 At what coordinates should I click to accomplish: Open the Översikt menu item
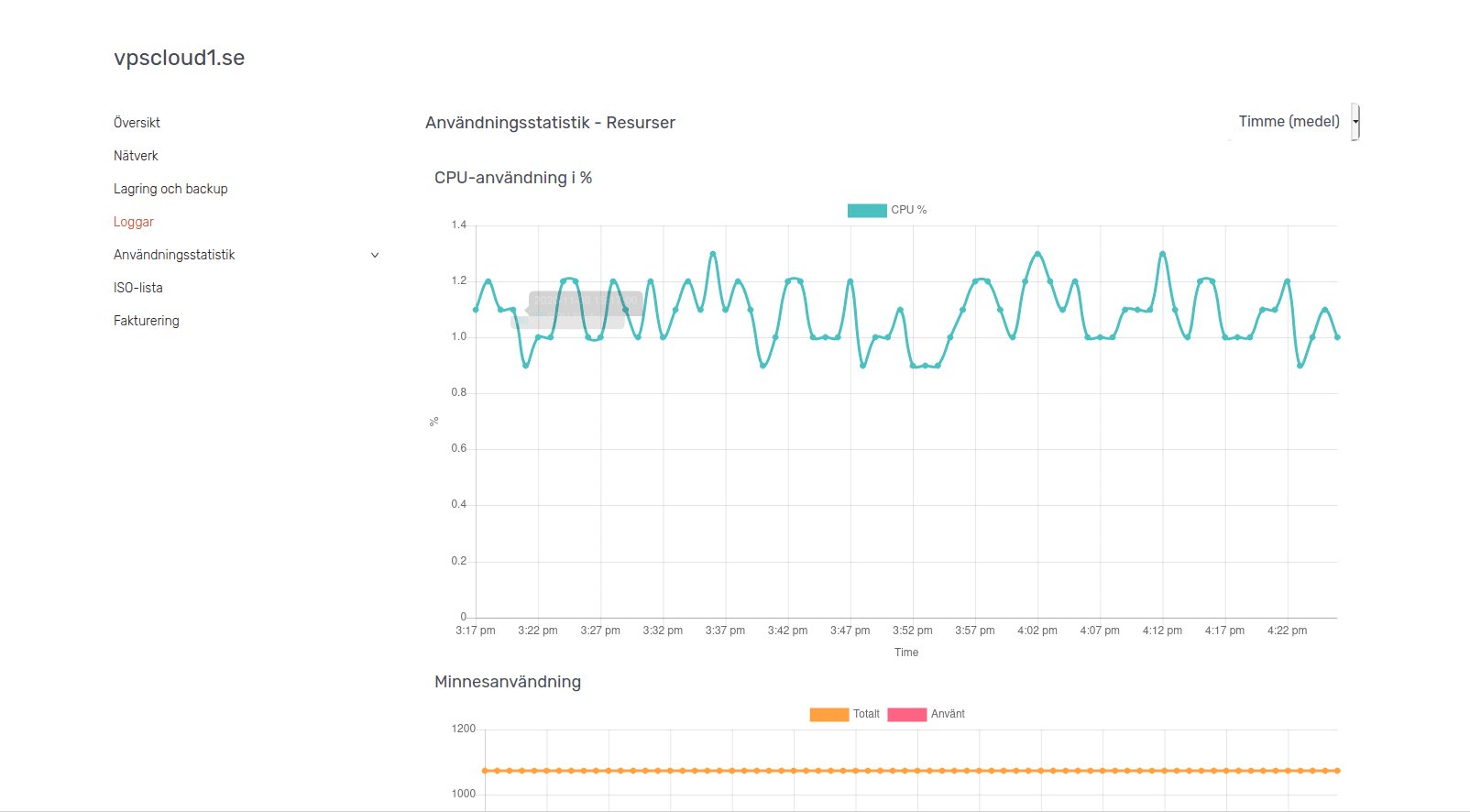tap(137, 123)
